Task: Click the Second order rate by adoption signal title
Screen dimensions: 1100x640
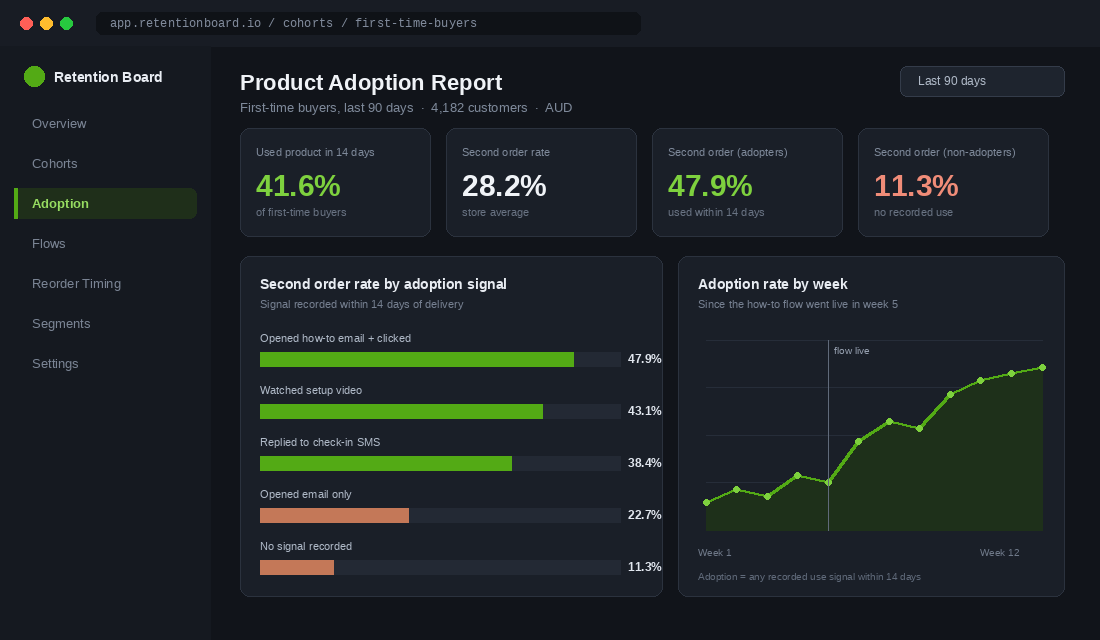Action: (383, 284)
